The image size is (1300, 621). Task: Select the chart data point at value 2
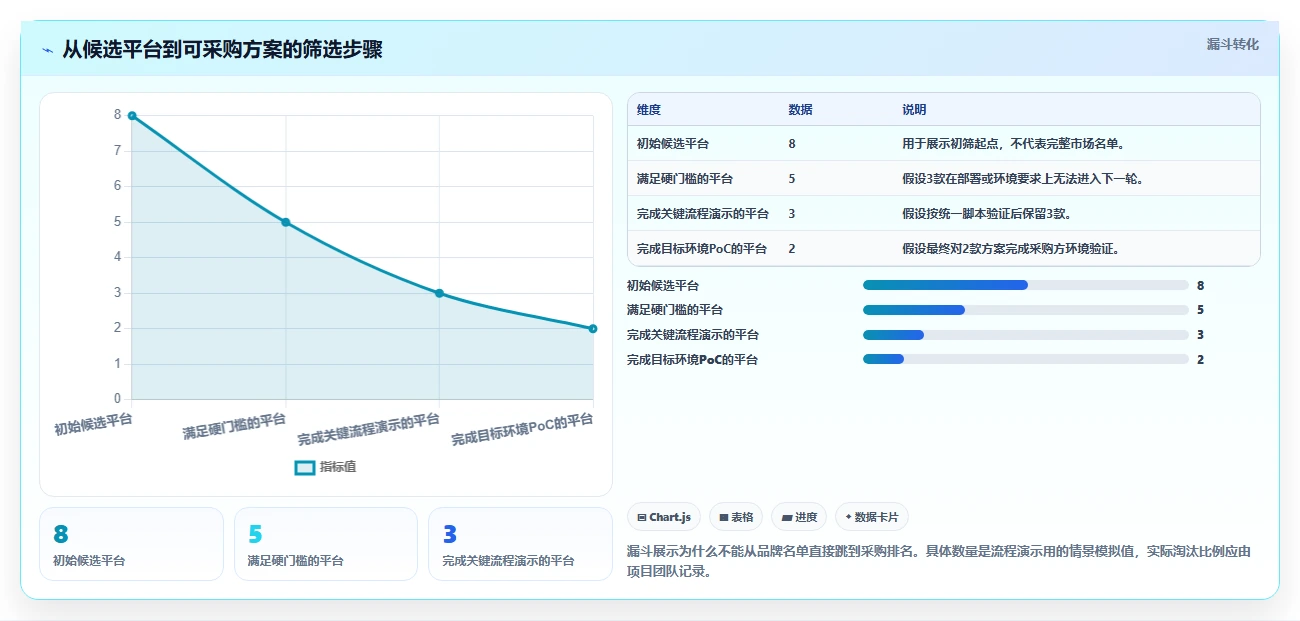tap(593, 328)
